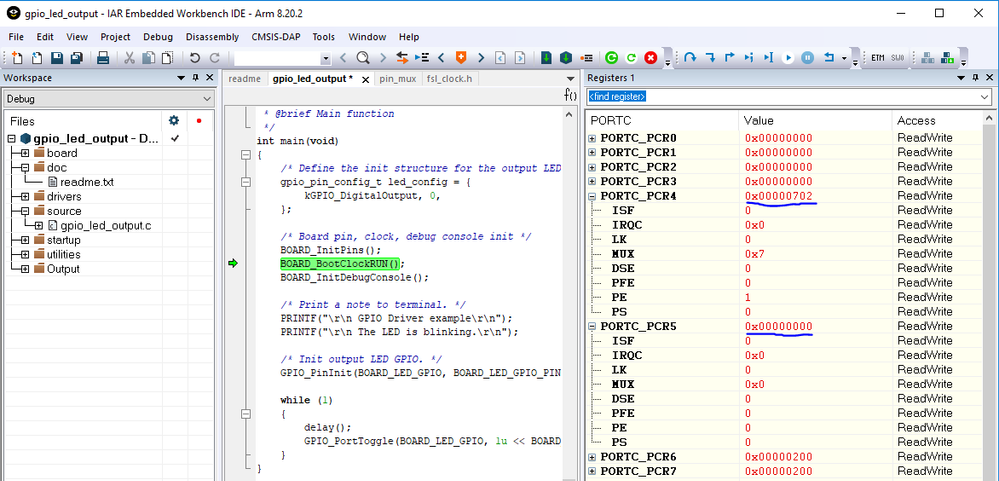Click the MUX value 0x7 under PORTC_PCR4
This screenshot has width=999, height=481.
753,254
